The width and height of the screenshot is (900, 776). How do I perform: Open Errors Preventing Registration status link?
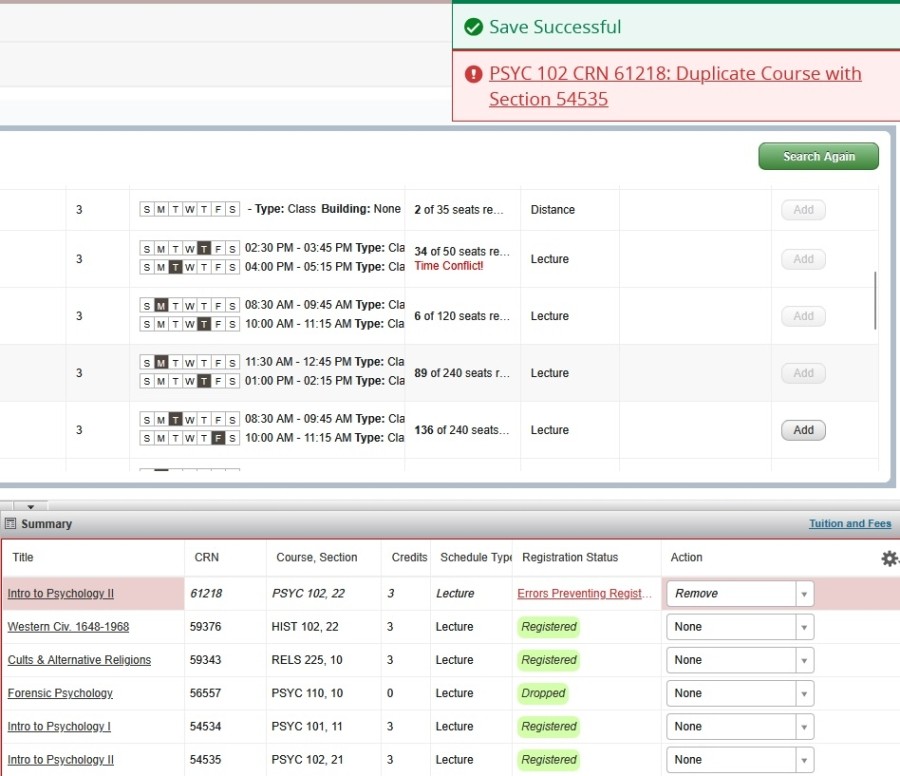click(585, 594)
